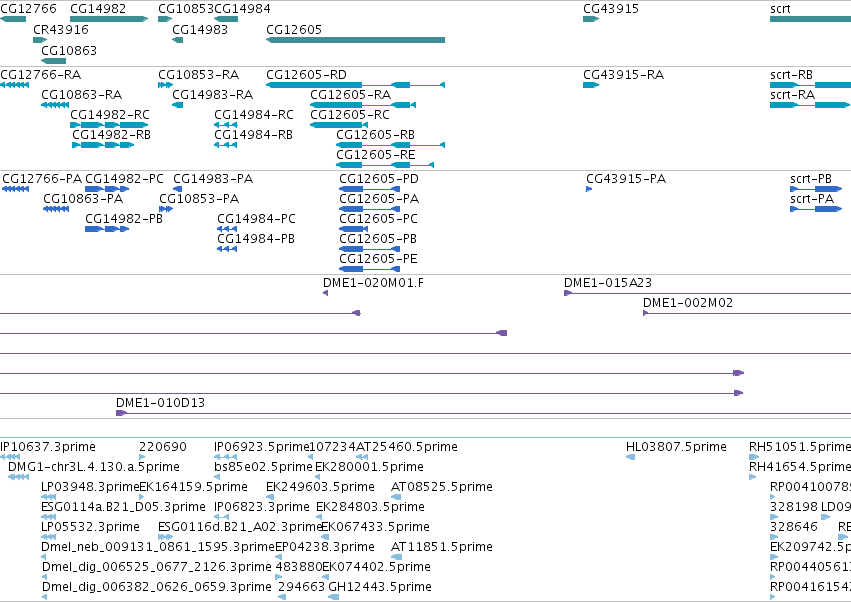Click protein label scrt-PB
The width and height of the screenshot is (851, 602).
pyautogui.click(x=811, y=179)
